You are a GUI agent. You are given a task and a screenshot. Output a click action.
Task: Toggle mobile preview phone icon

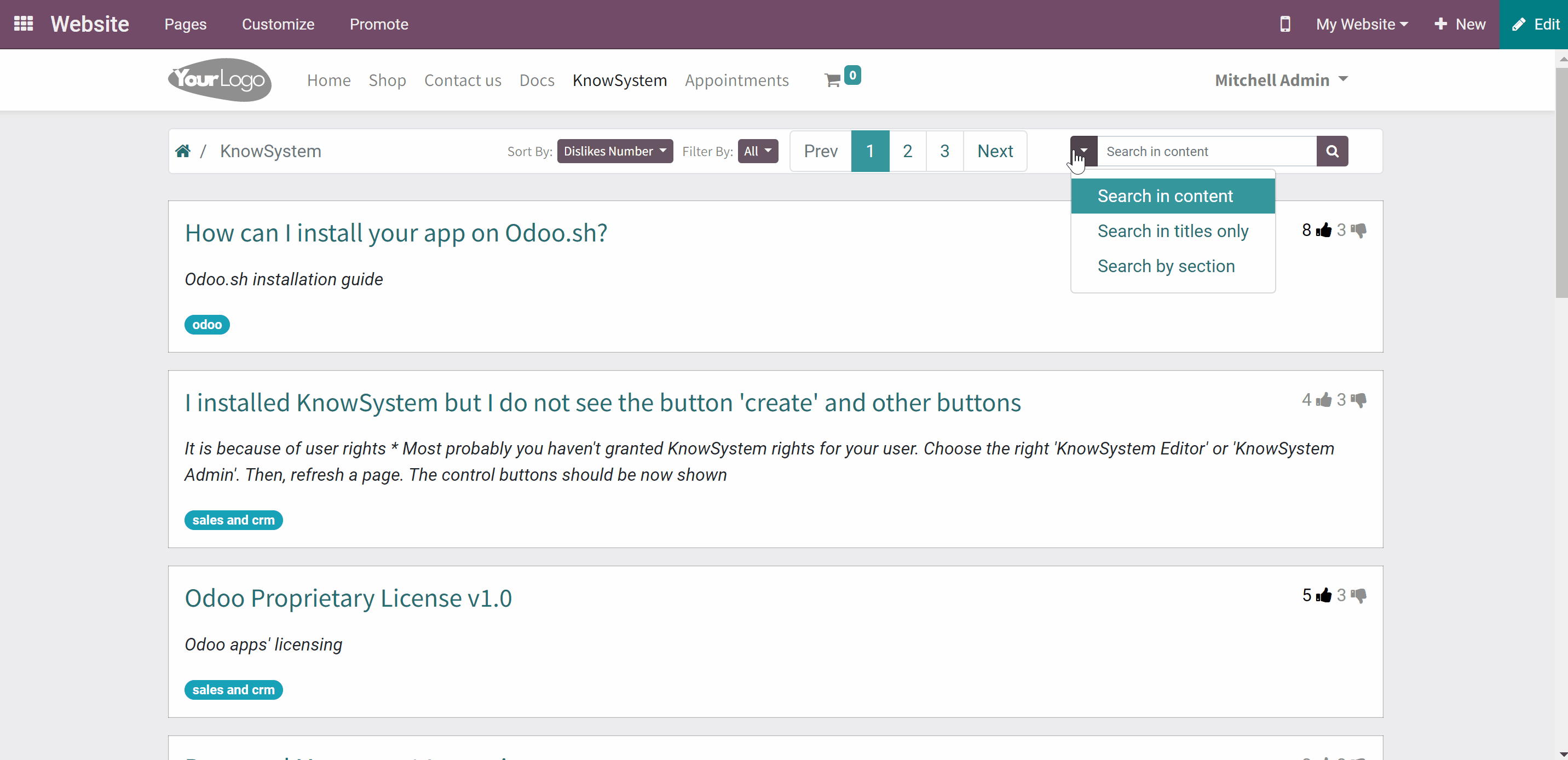[x=1285, y=24]
